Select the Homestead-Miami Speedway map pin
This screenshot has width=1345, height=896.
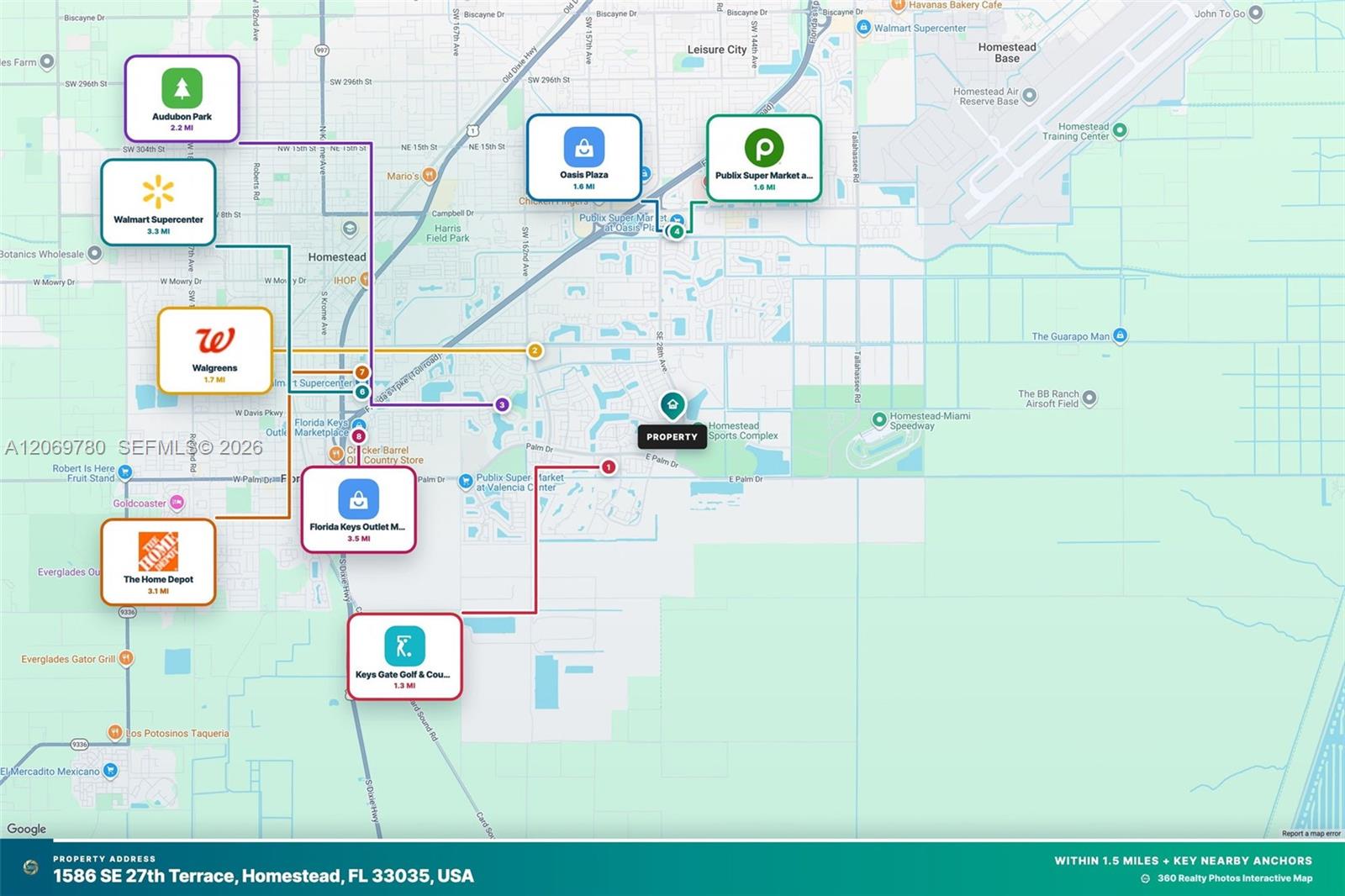(879, 419)
